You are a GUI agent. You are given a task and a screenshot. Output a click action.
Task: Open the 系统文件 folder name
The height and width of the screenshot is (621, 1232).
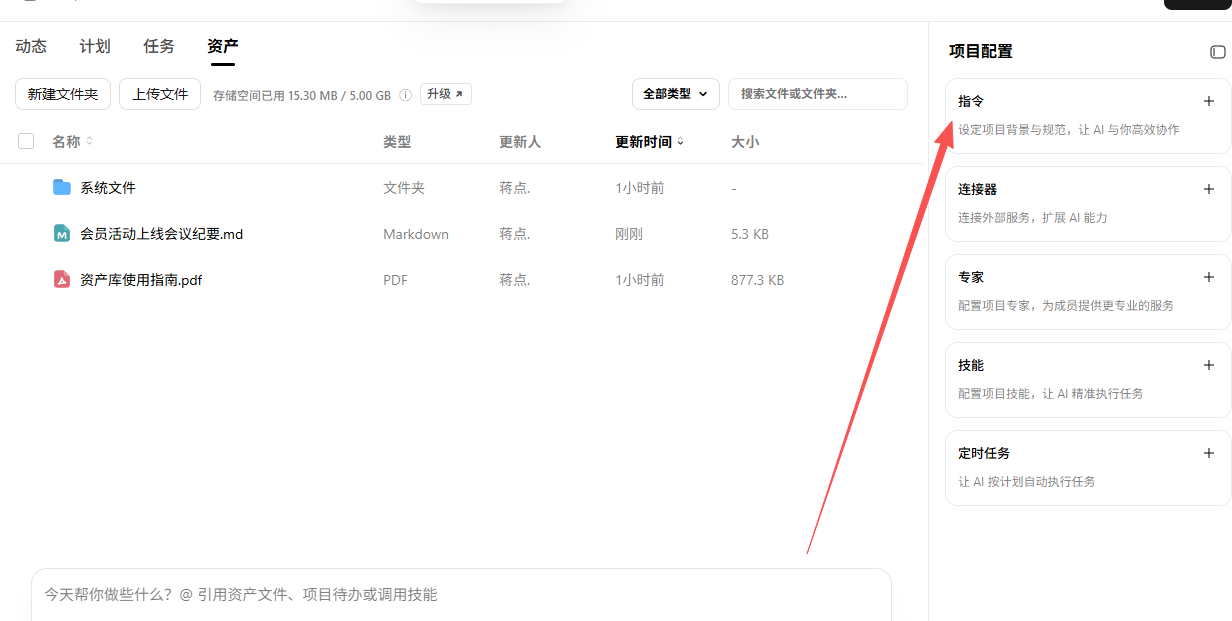pyautogui.click(x=108, y=187)
